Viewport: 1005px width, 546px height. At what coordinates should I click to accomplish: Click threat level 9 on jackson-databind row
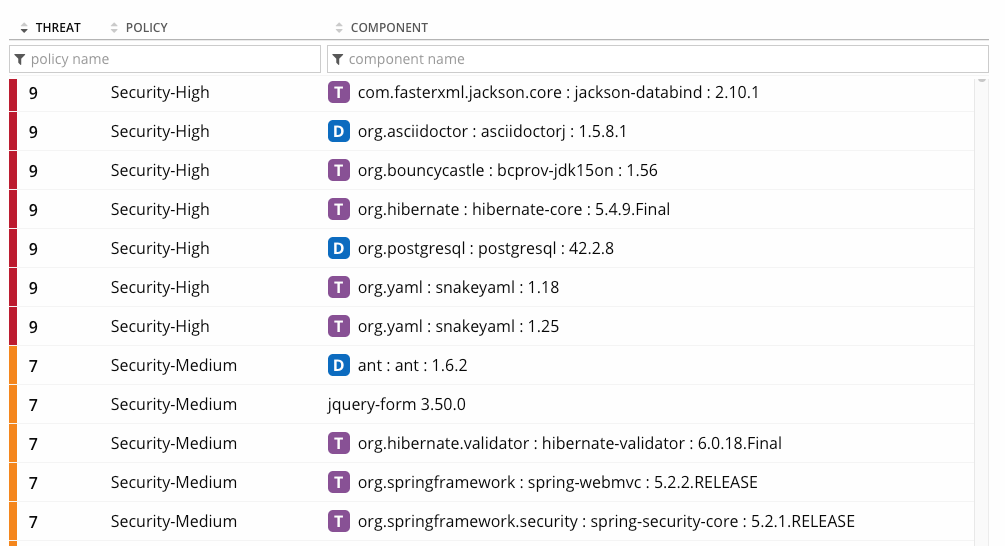(x=33, y=93)
